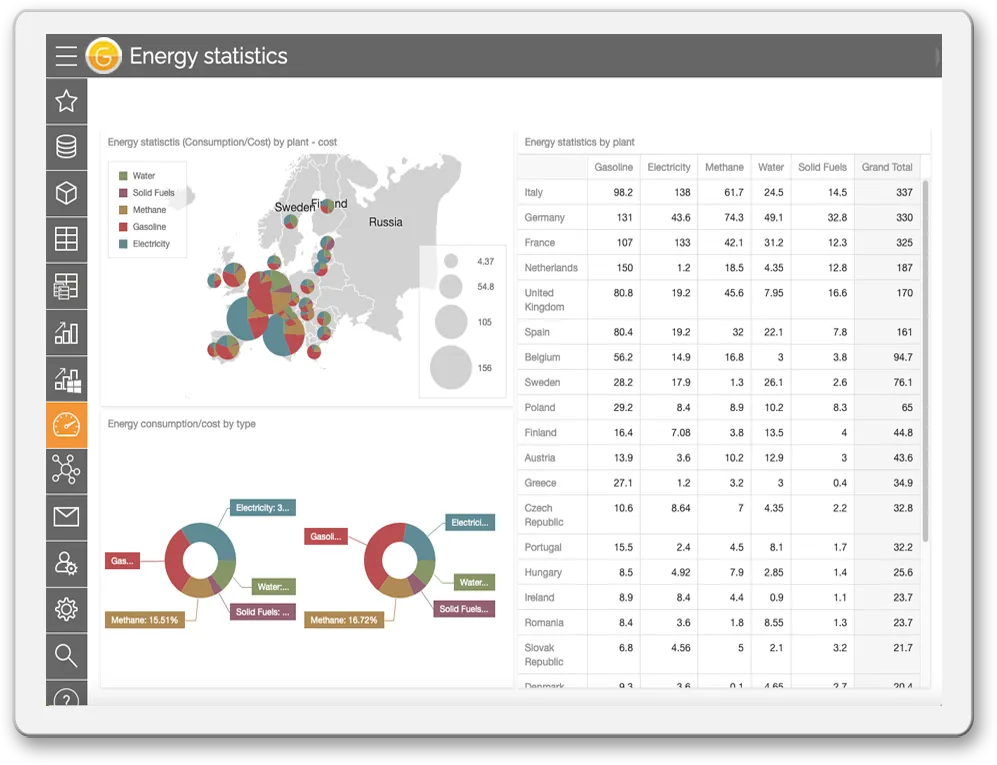This screenshot has width=997, height=765.
Task: Toggle Gasoline series in map legend
Action: click(x=149, y=227)
